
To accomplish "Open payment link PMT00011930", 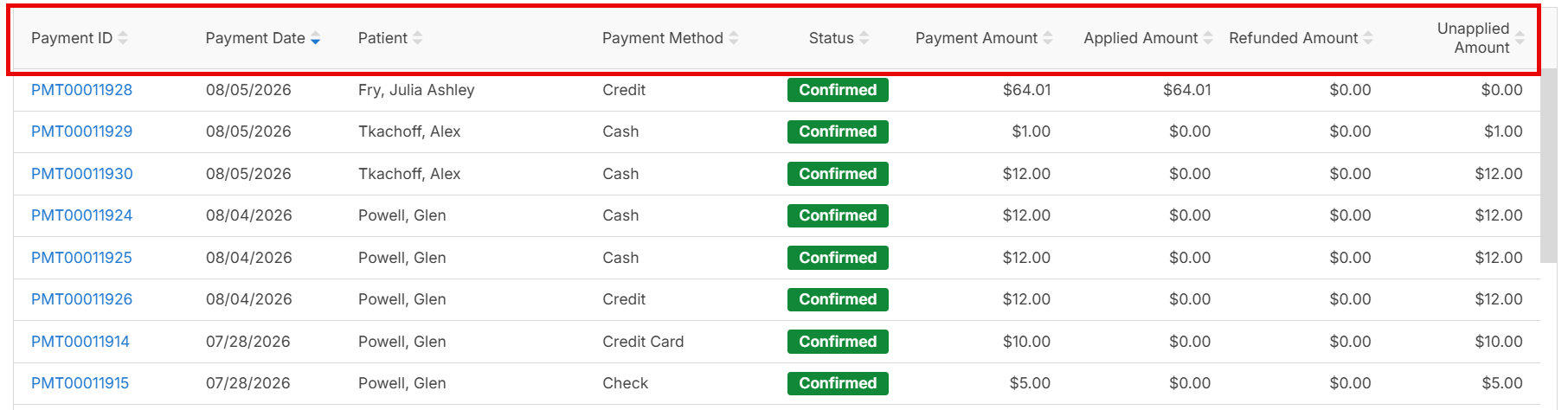I will click(82, 174).
